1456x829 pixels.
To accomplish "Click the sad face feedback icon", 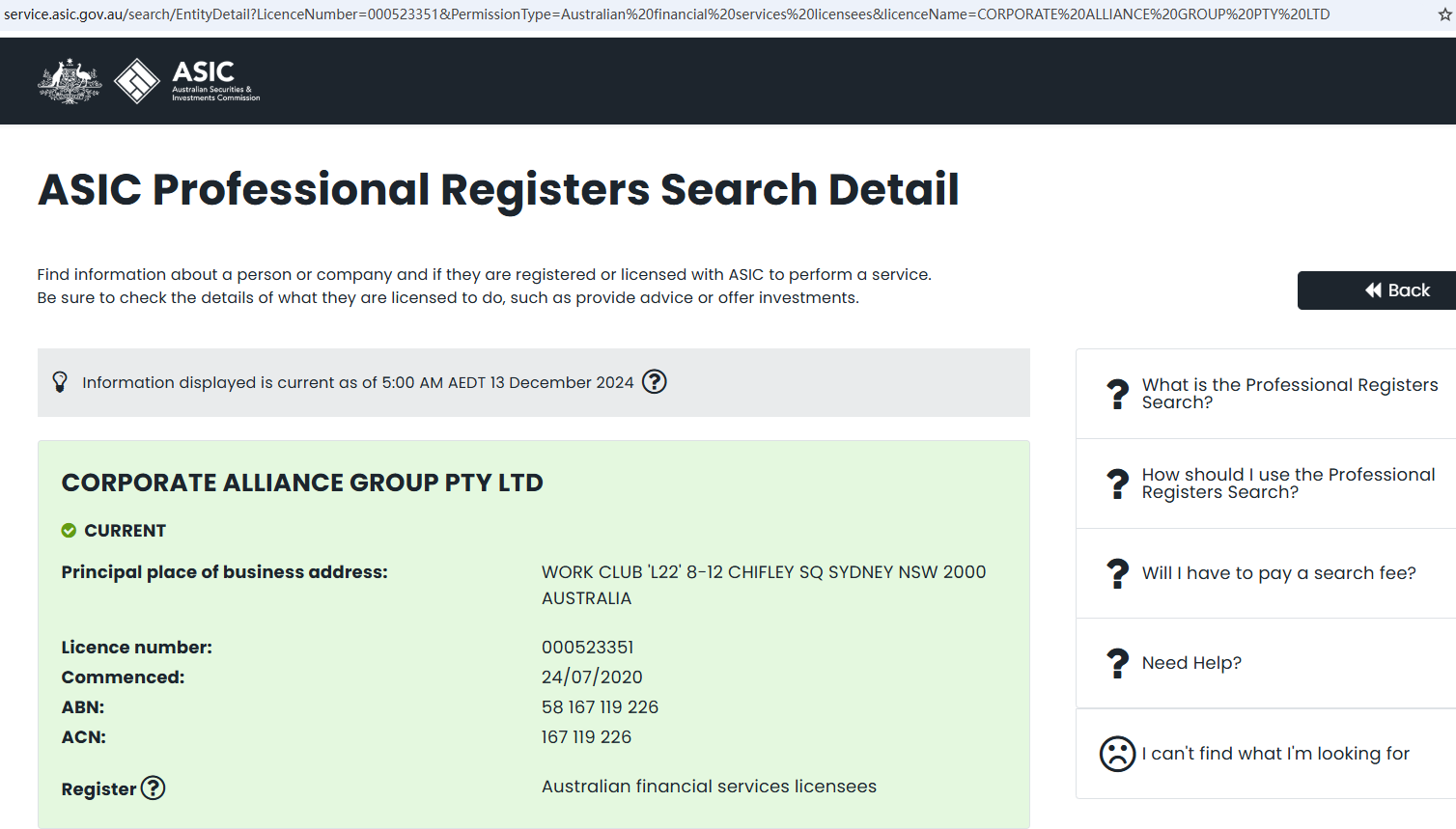I will click(1117, 754).
